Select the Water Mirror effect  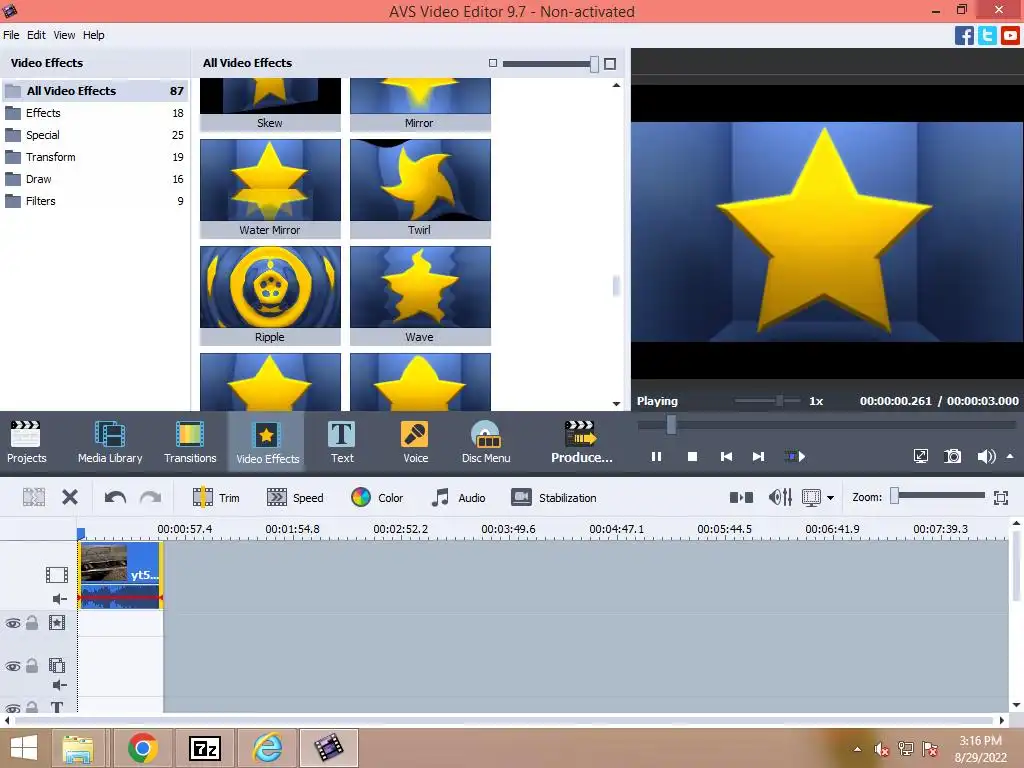tap(270, 188)
